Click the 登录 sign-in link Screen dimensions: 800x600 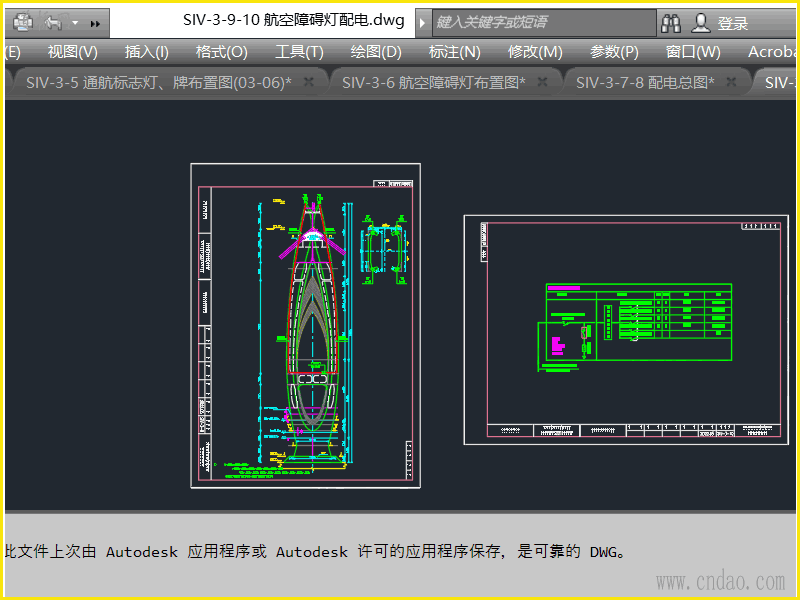733,23
